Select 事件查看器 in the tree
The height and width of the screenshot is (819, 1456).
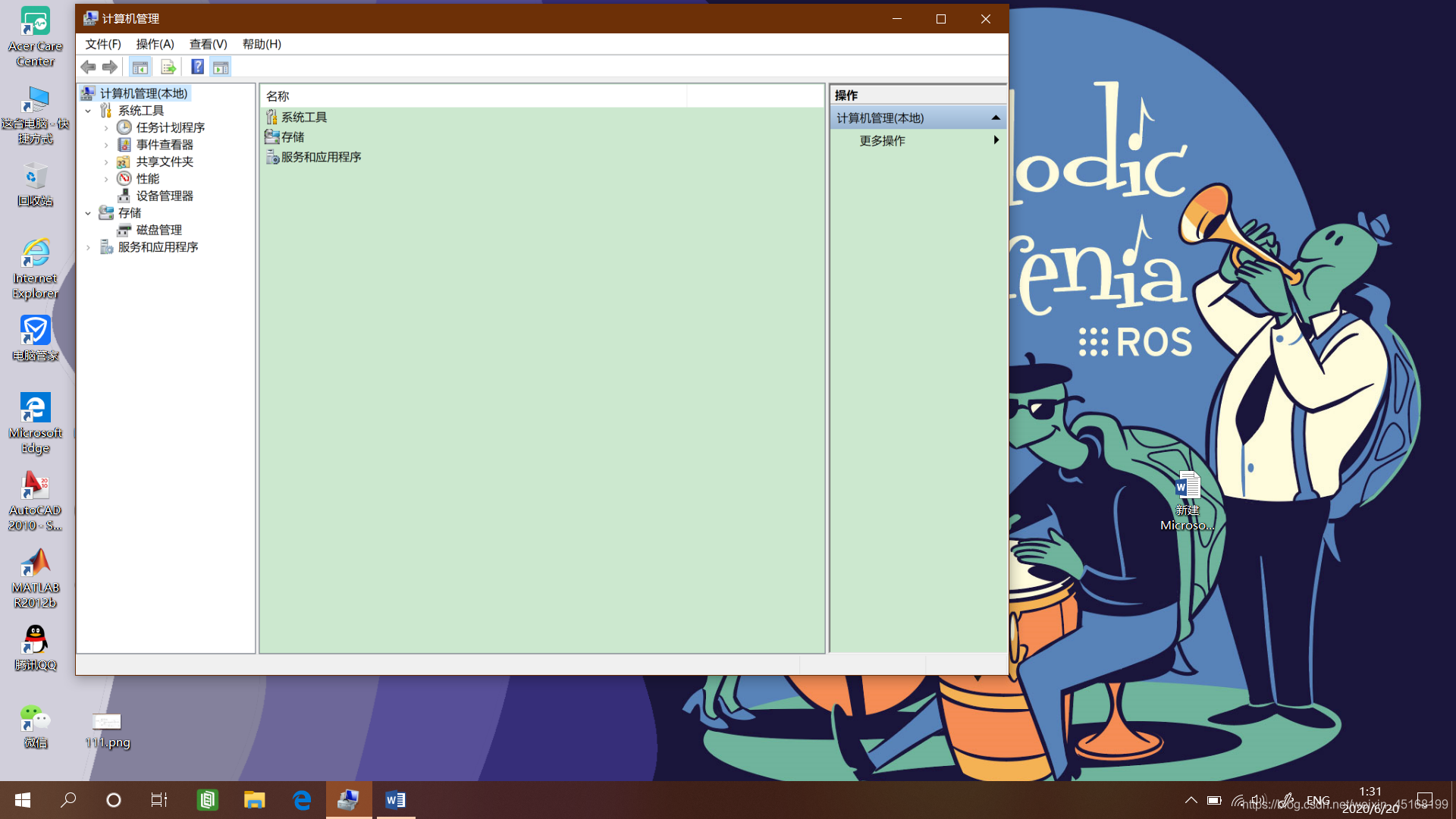coord(164,145)
